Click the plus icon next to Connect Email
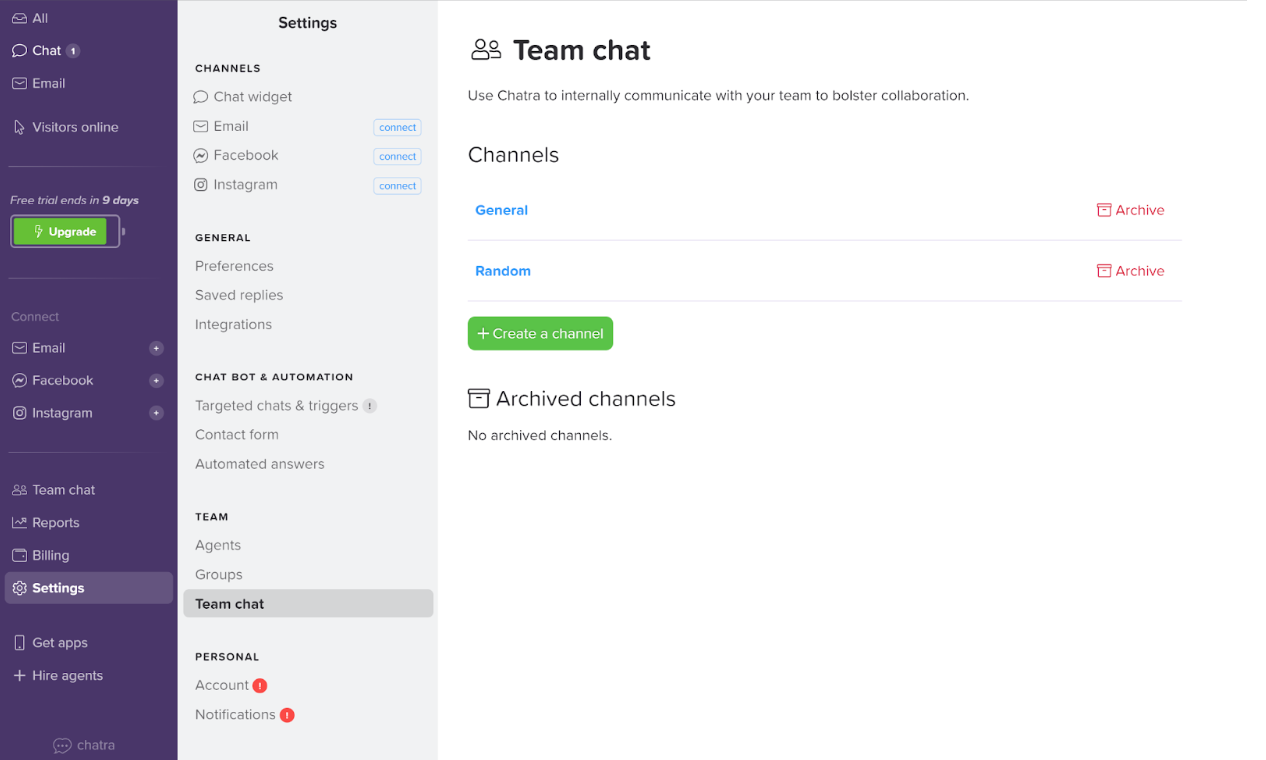 (x=156, y=348)
